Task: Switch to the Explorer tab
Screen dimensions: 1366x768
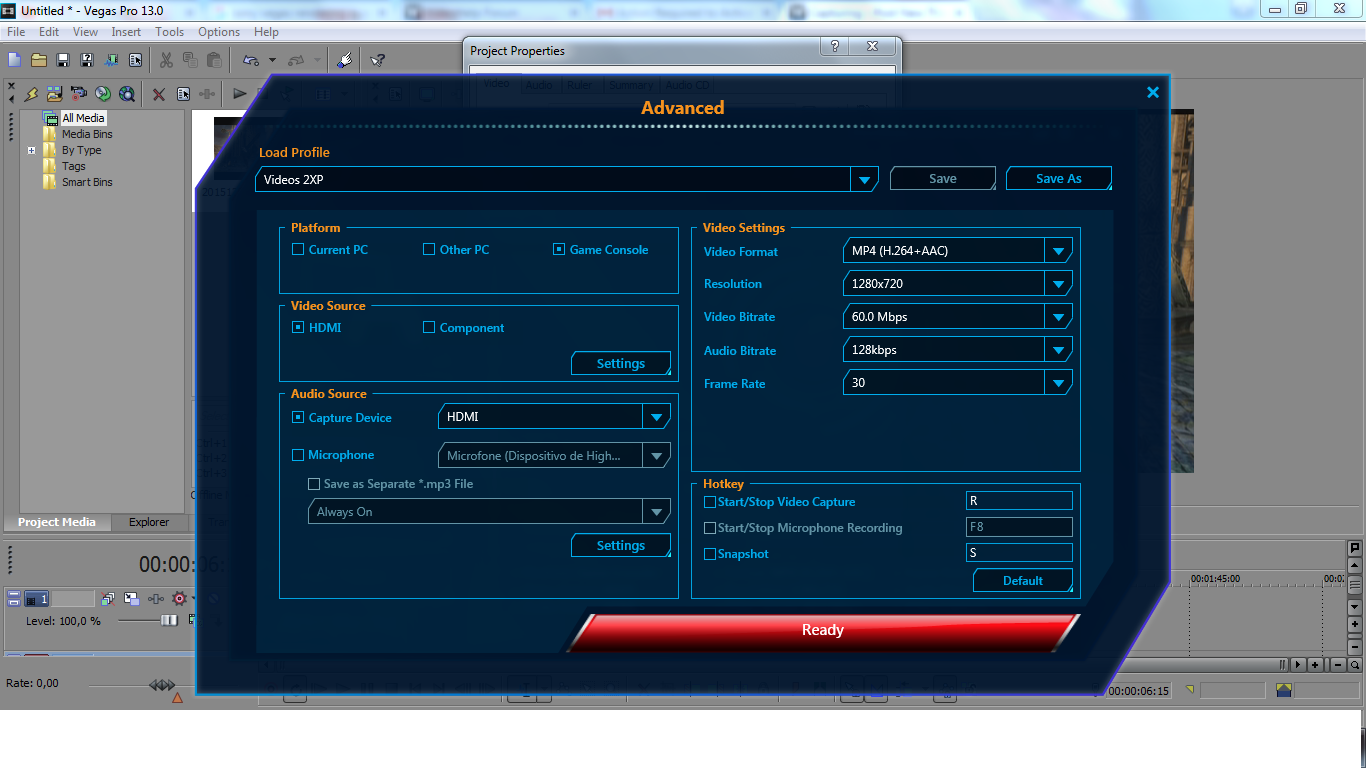Action: point(149,522)
